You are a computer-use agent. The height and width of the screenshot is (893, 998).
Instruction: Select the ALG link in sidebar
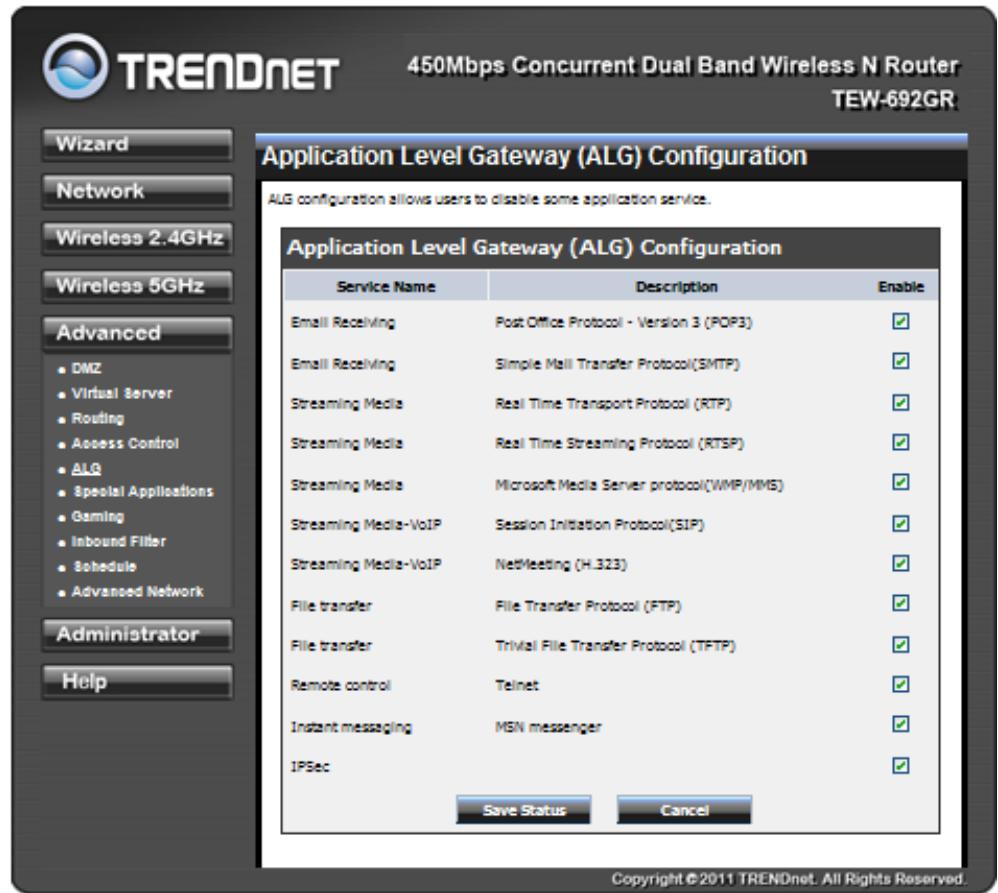pos(86,468)
